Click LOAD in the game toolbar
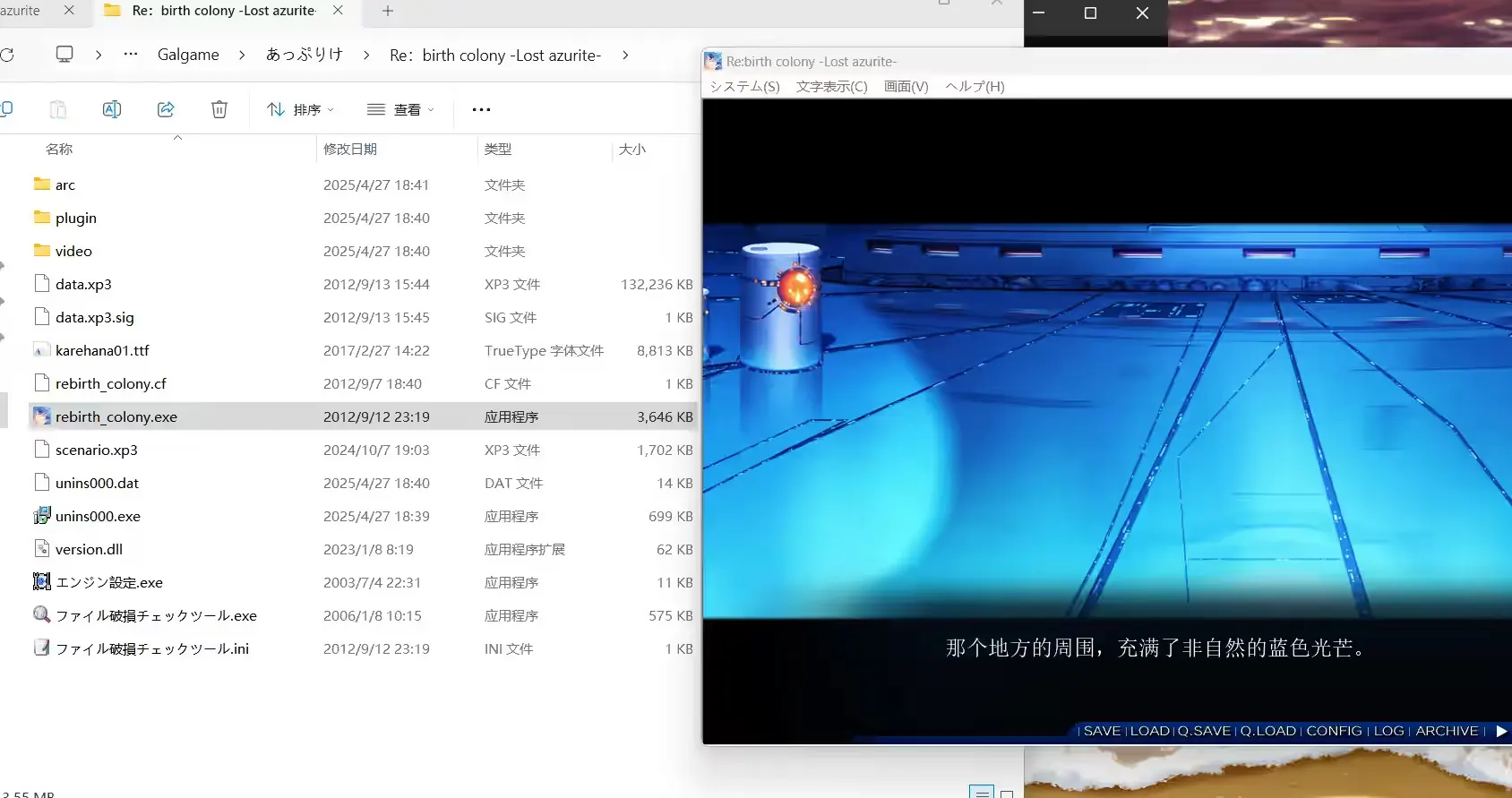 click(x=1150, y=731)
